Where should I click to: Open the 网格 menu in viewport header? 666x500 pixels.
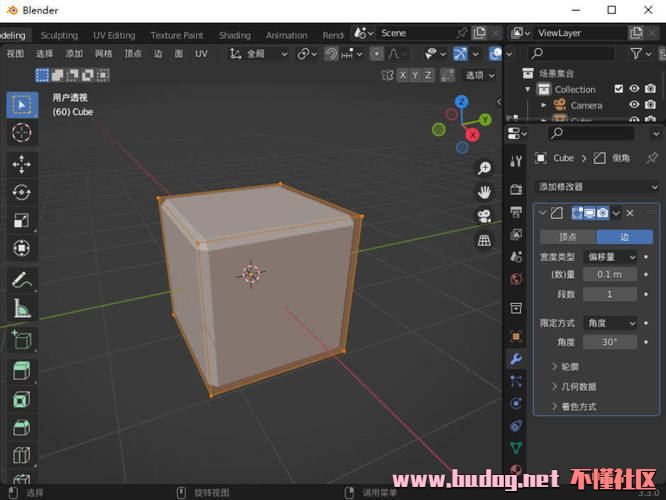click(x=104, y=54)
